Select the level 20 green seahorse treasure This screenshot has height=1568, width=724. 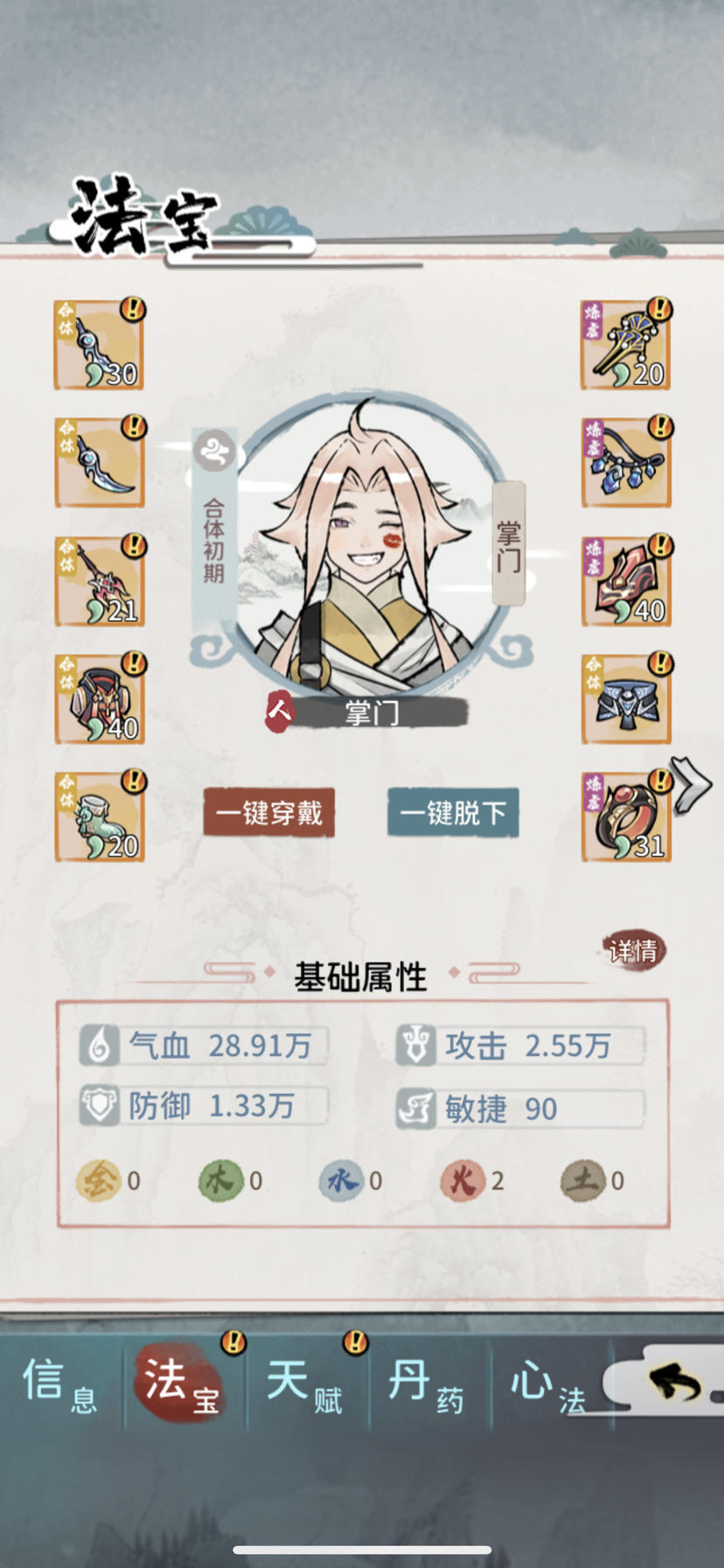[99, 817]
